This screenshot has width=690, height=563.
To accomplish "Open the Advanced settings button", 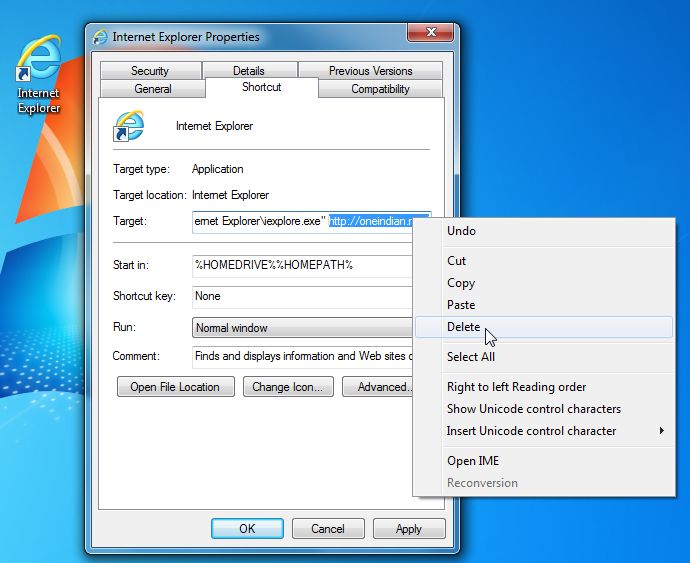I will pyautogui.click(x=378, y=387).
